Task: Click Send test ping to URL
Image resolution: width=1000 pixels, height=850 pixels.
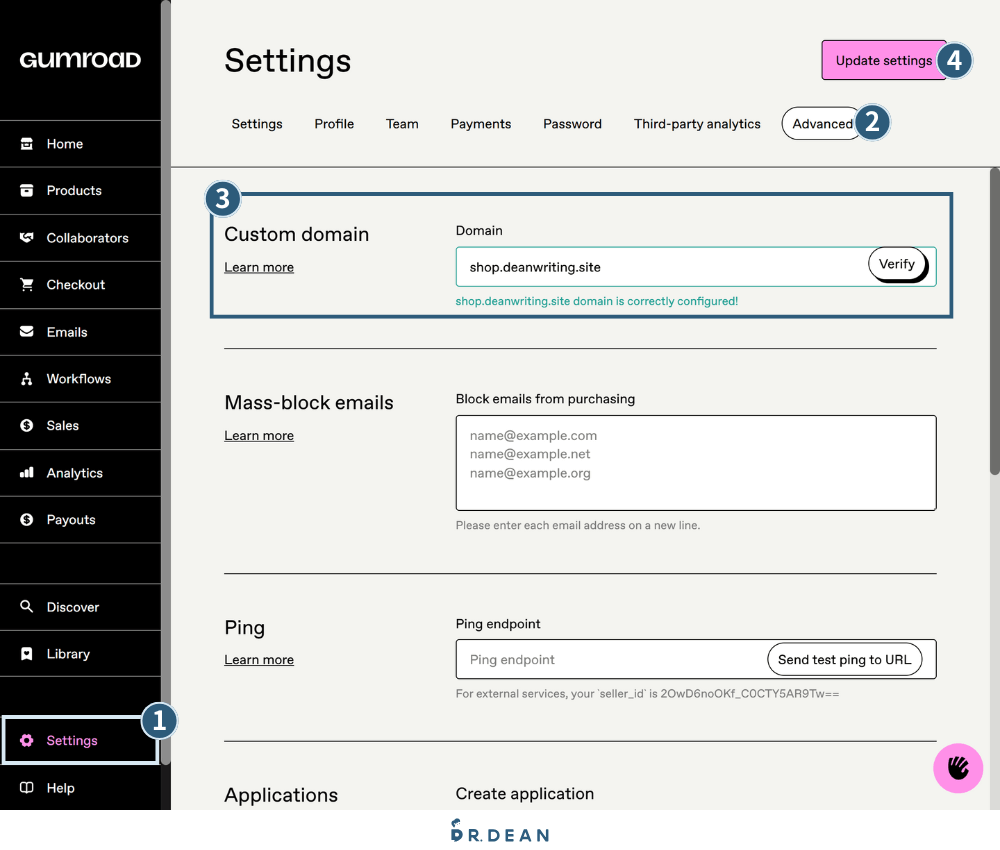Action: click(x=844, y=660)
